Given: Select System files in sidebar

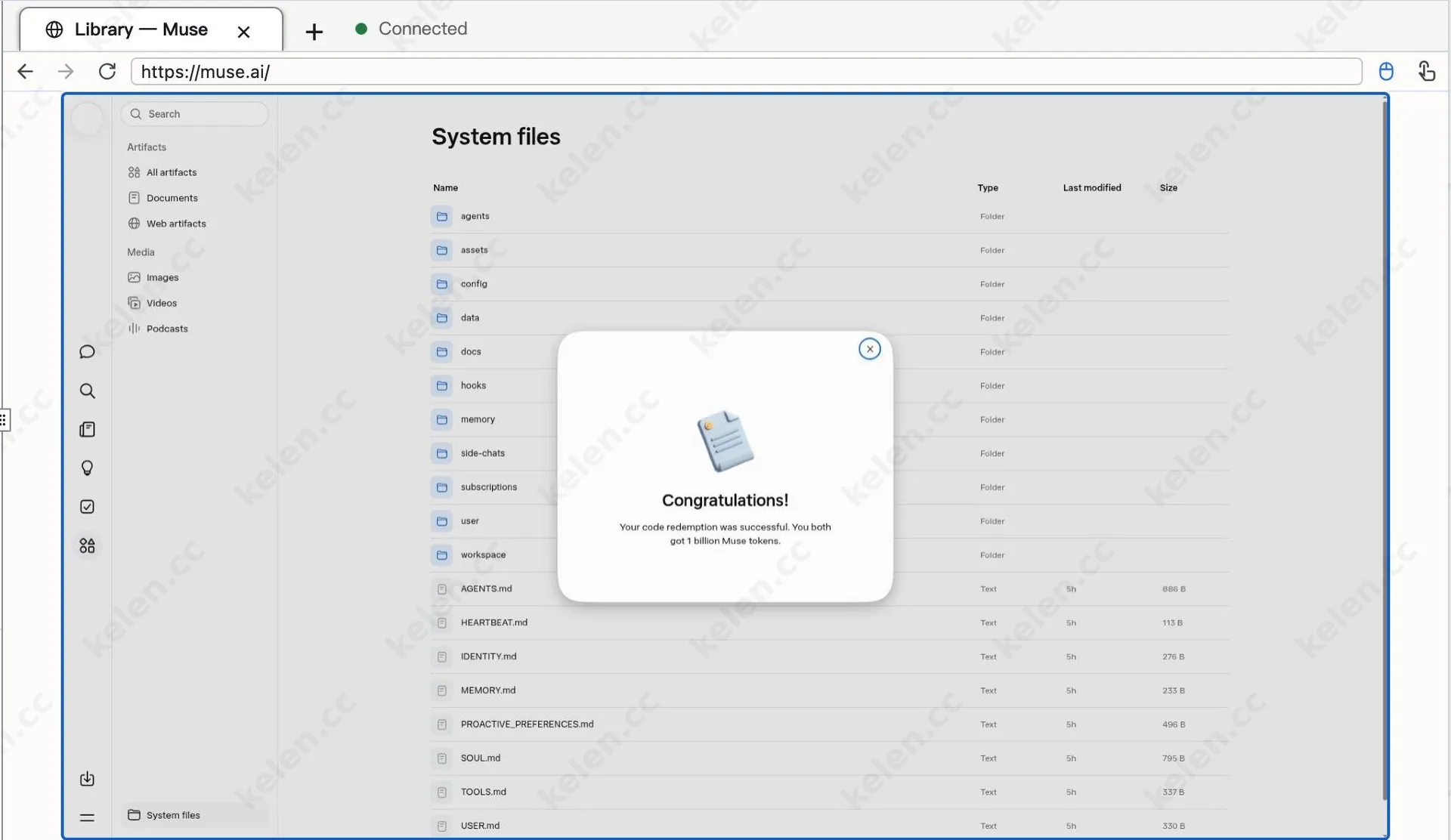Looking at the screenshot, I should 195,815.
